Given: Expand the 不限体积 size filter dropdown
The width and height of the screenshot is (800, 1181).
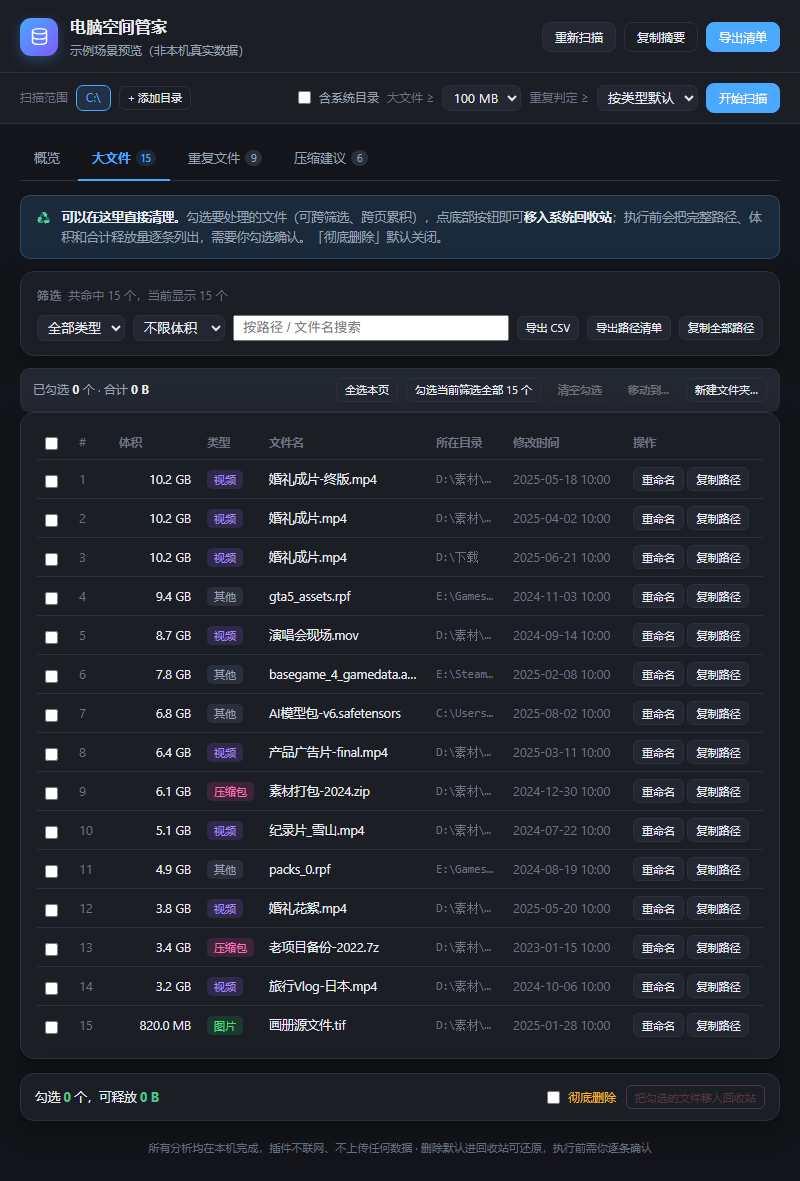Looking at the screenshot, I should pos(179,328).
